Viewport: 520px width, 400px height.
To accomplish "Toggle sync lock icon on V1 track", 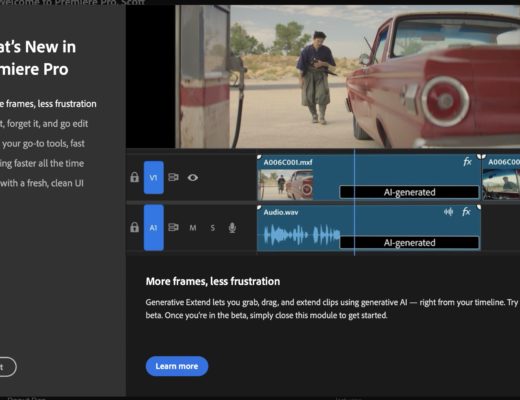I will click(173, 177).
